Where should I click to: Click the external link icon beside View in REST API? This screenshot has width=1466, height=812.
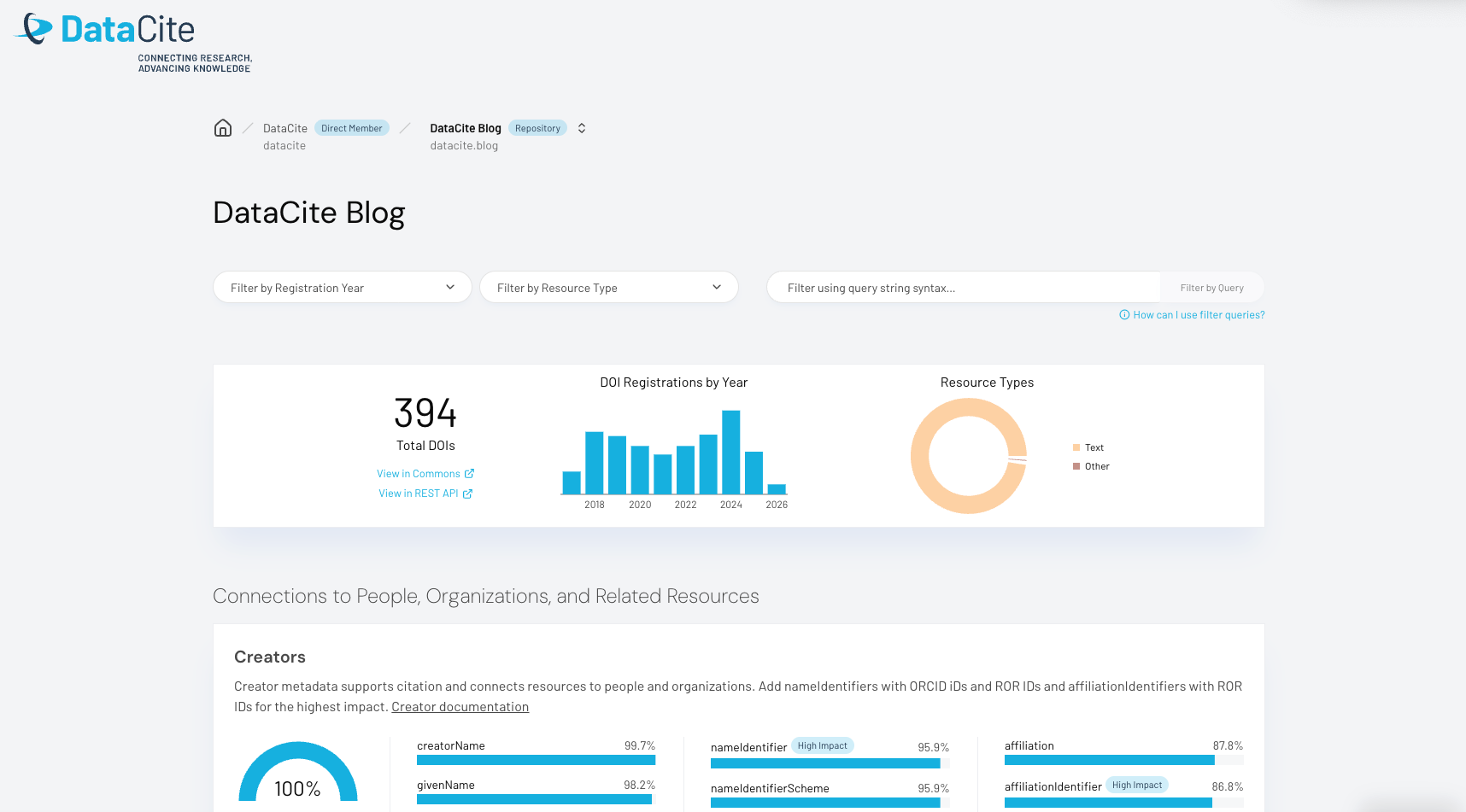point(466,493)
